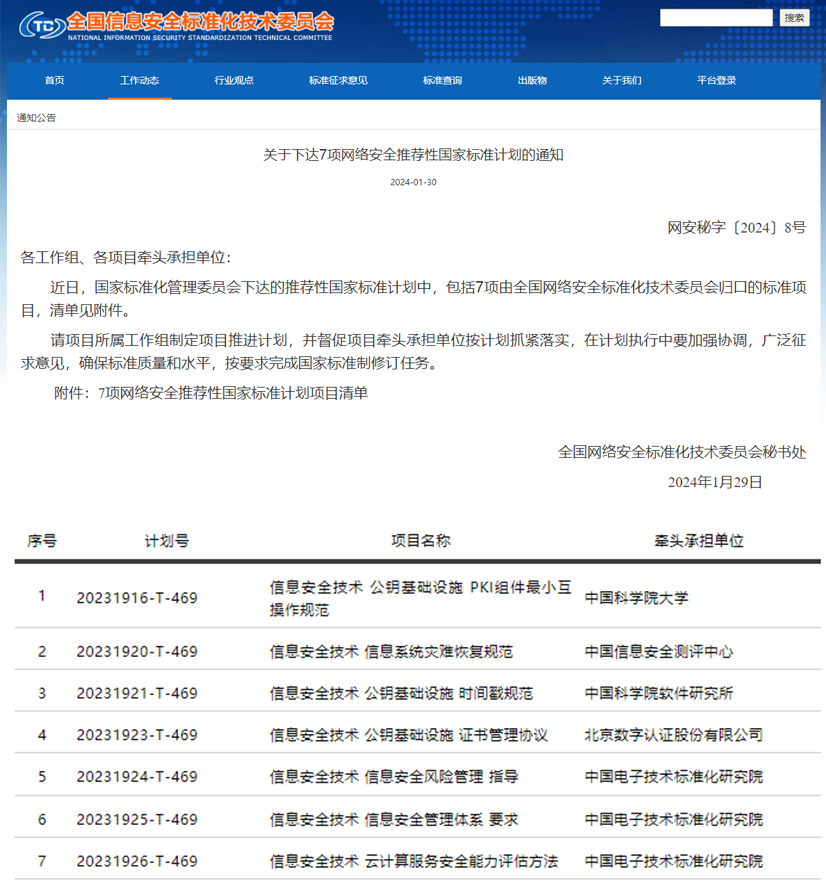
Task: Click plan number 20231920-T-469
Action: (137, 651)
